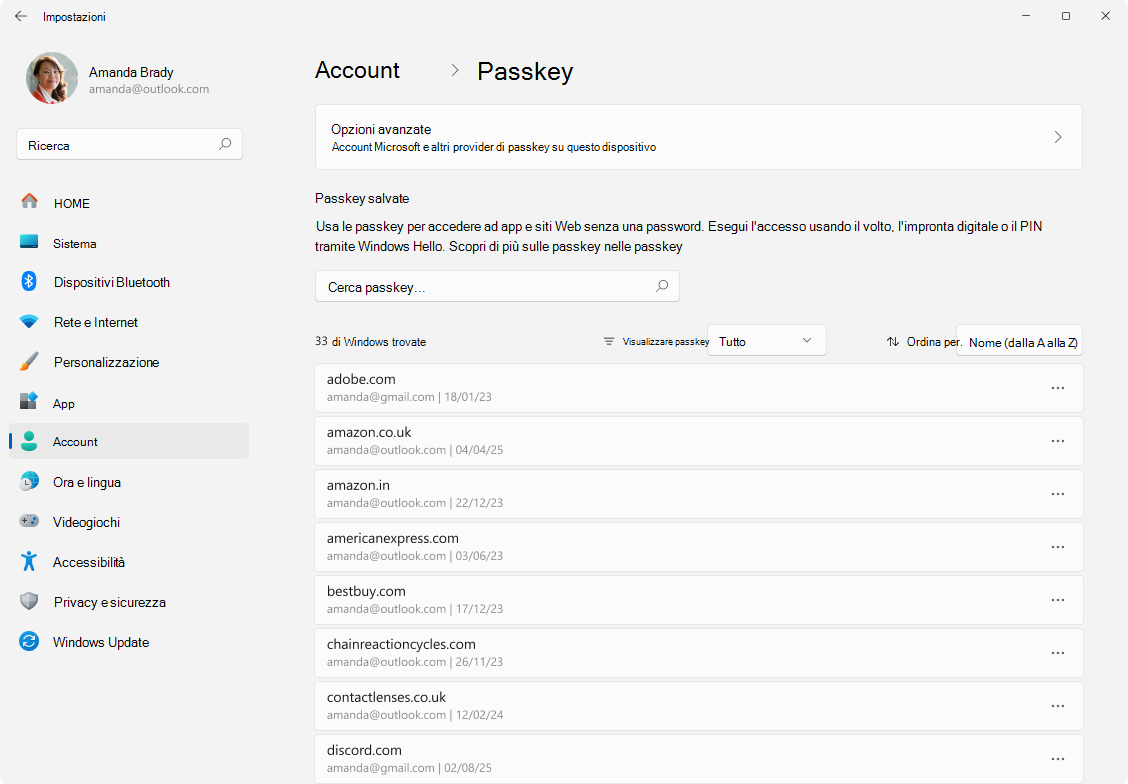1128x784 pixels.
Task: Open the HOME settings icon
Action: [29, 201]
